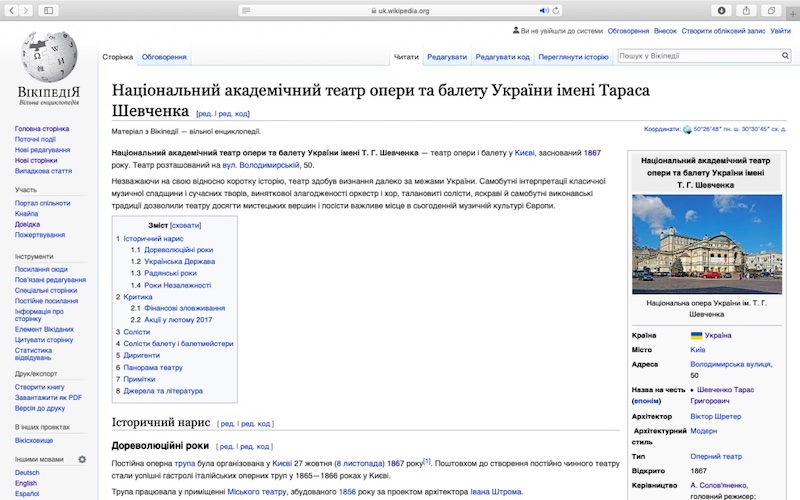Screen dimensions: 800x500
Task: Open the Редагувати код tab
Action: [x=503, y=57]
